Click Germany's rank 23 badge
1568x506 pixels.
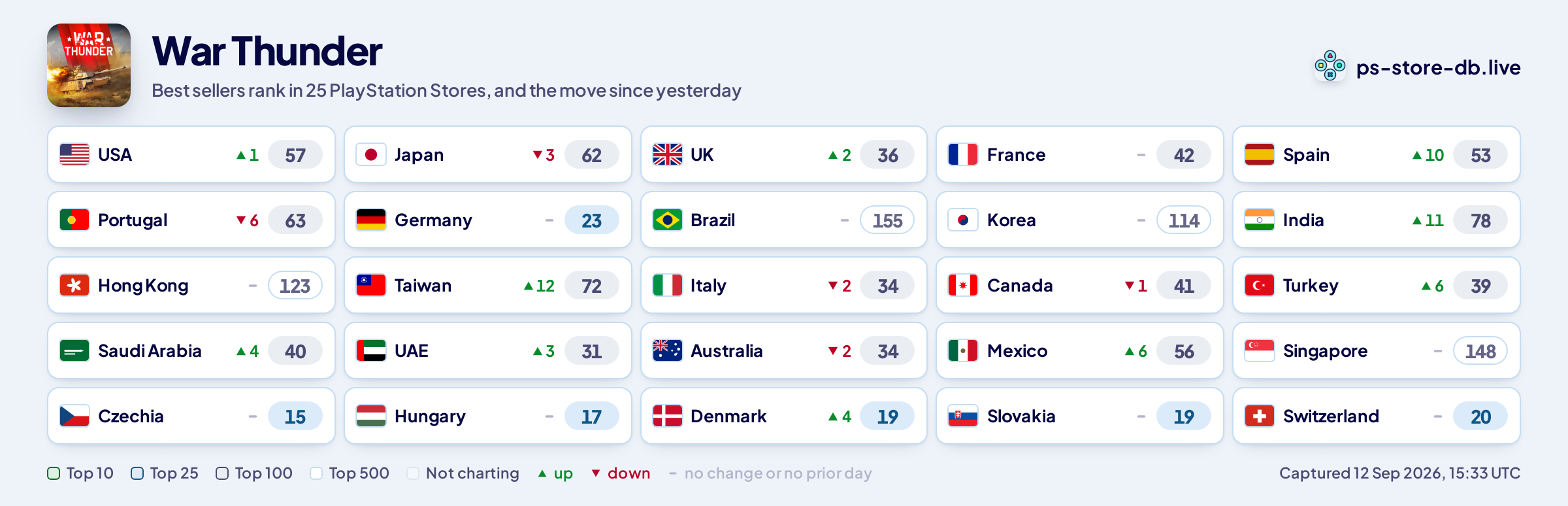[x=591, y=220]
